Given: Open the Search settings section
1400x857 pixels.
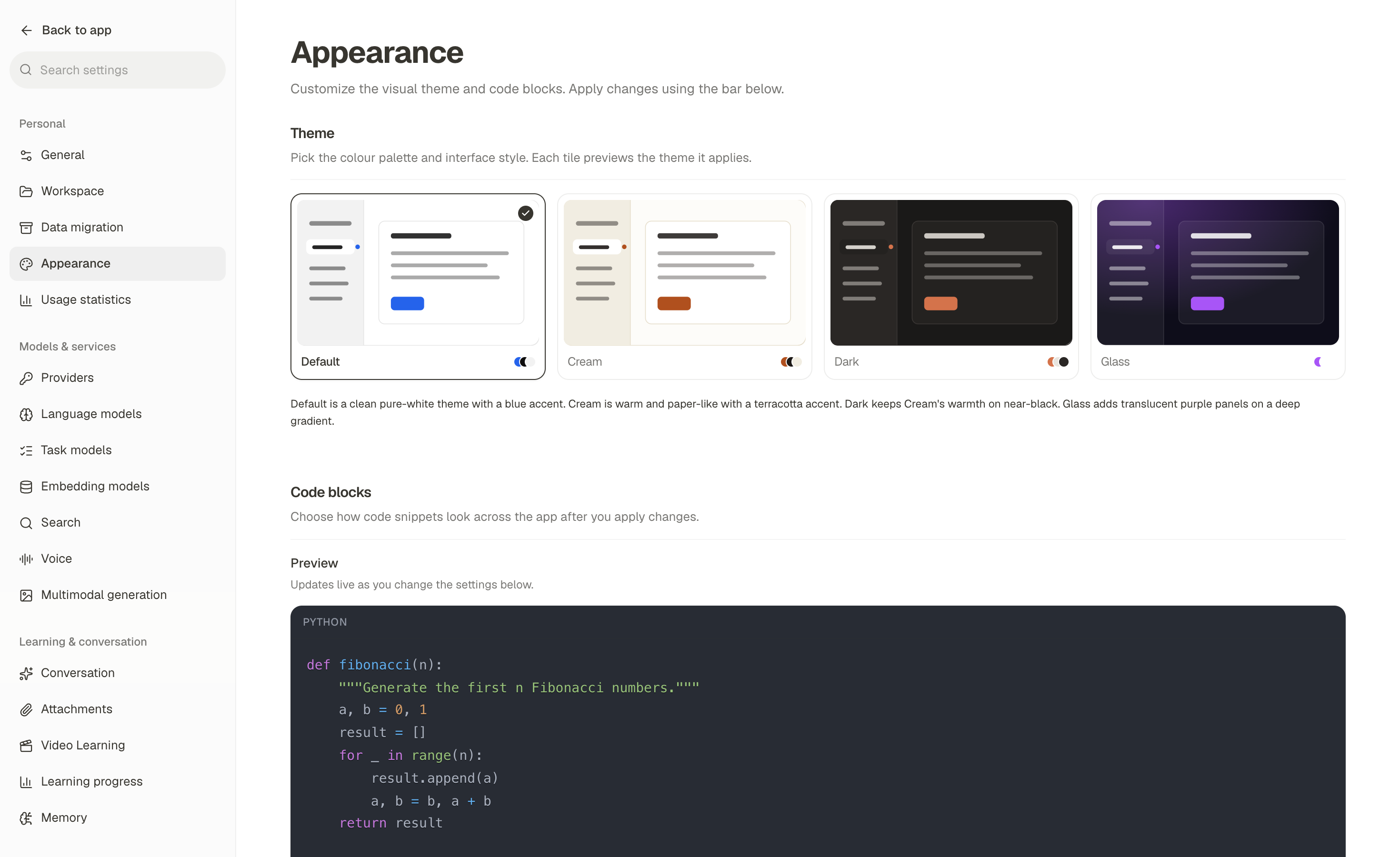Looking at the screenshot, I should pos(118,522).
